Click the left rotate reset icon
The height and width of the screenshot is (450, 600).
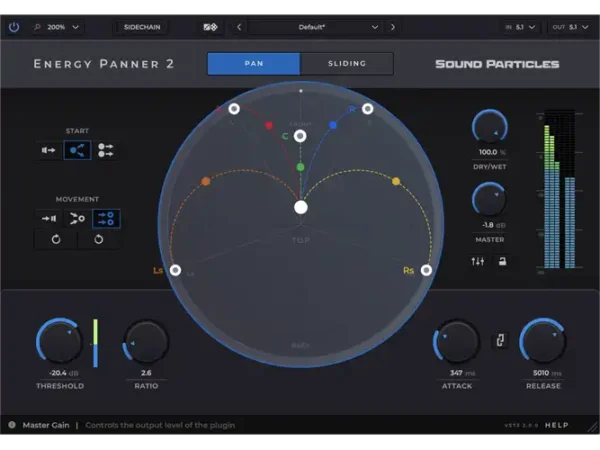click(56, 240)
